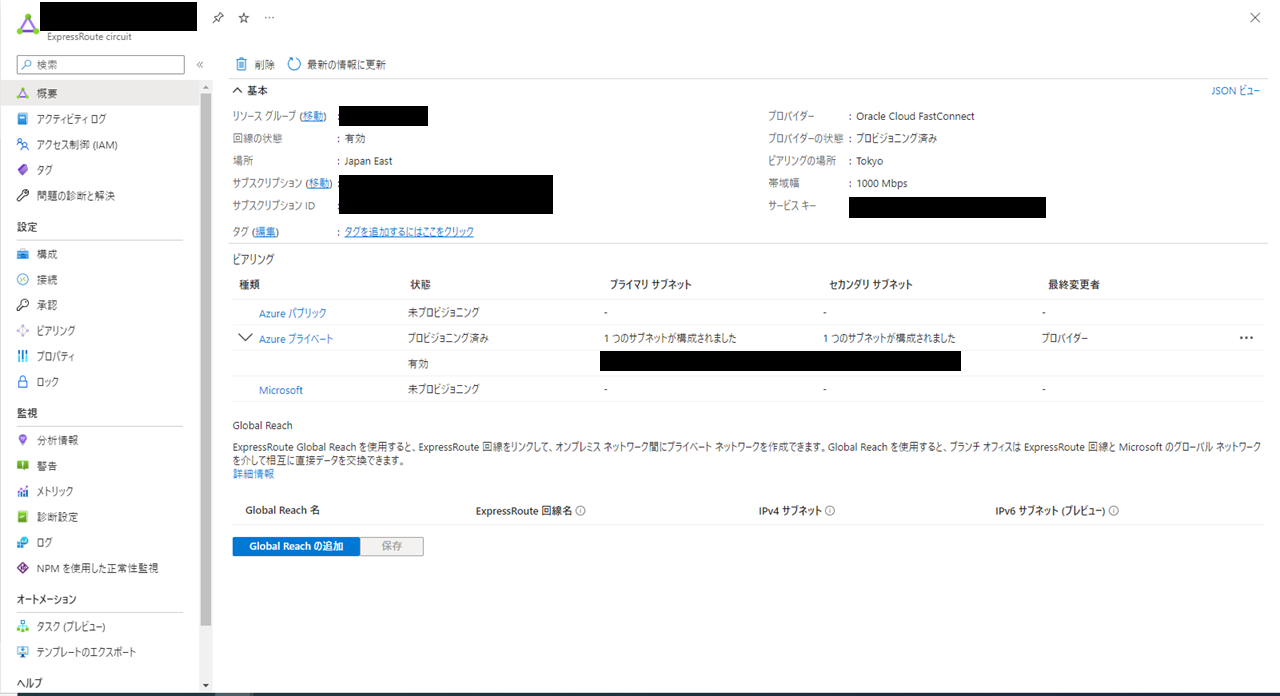Screen dimensions: 1280x696
Task: Click the Tokyo peering location value
Action: 870,161
